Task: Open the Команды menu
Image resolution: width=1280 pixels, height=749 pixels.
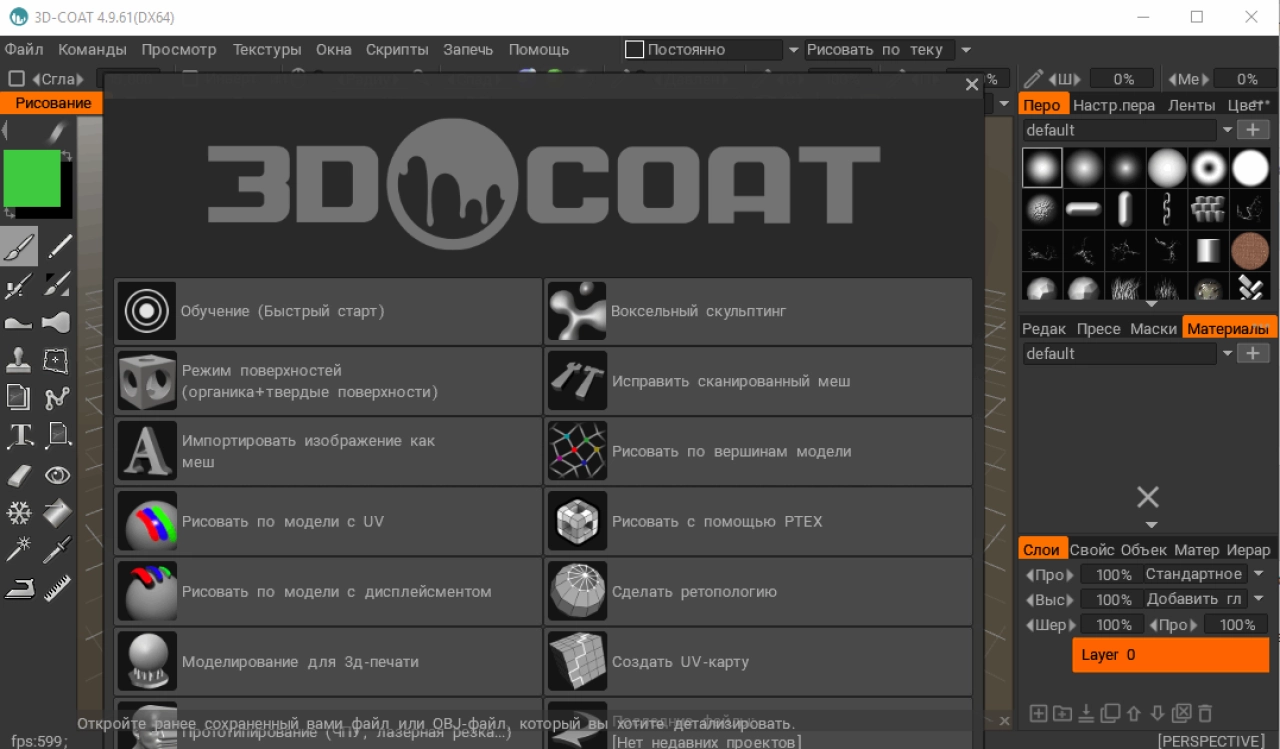Action: [92, 49]
